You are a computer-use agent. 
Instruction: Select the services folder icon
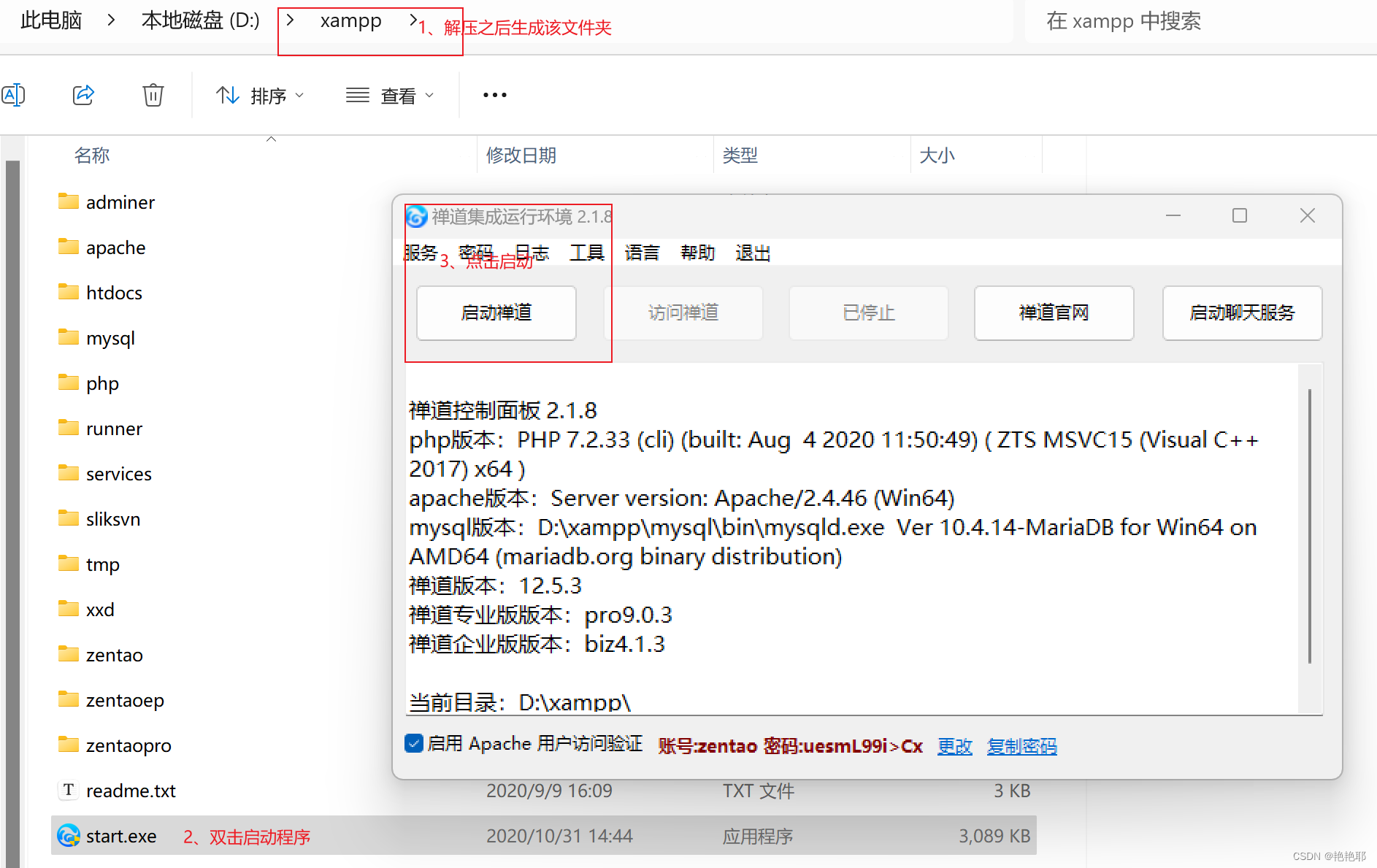click(69, 472)
